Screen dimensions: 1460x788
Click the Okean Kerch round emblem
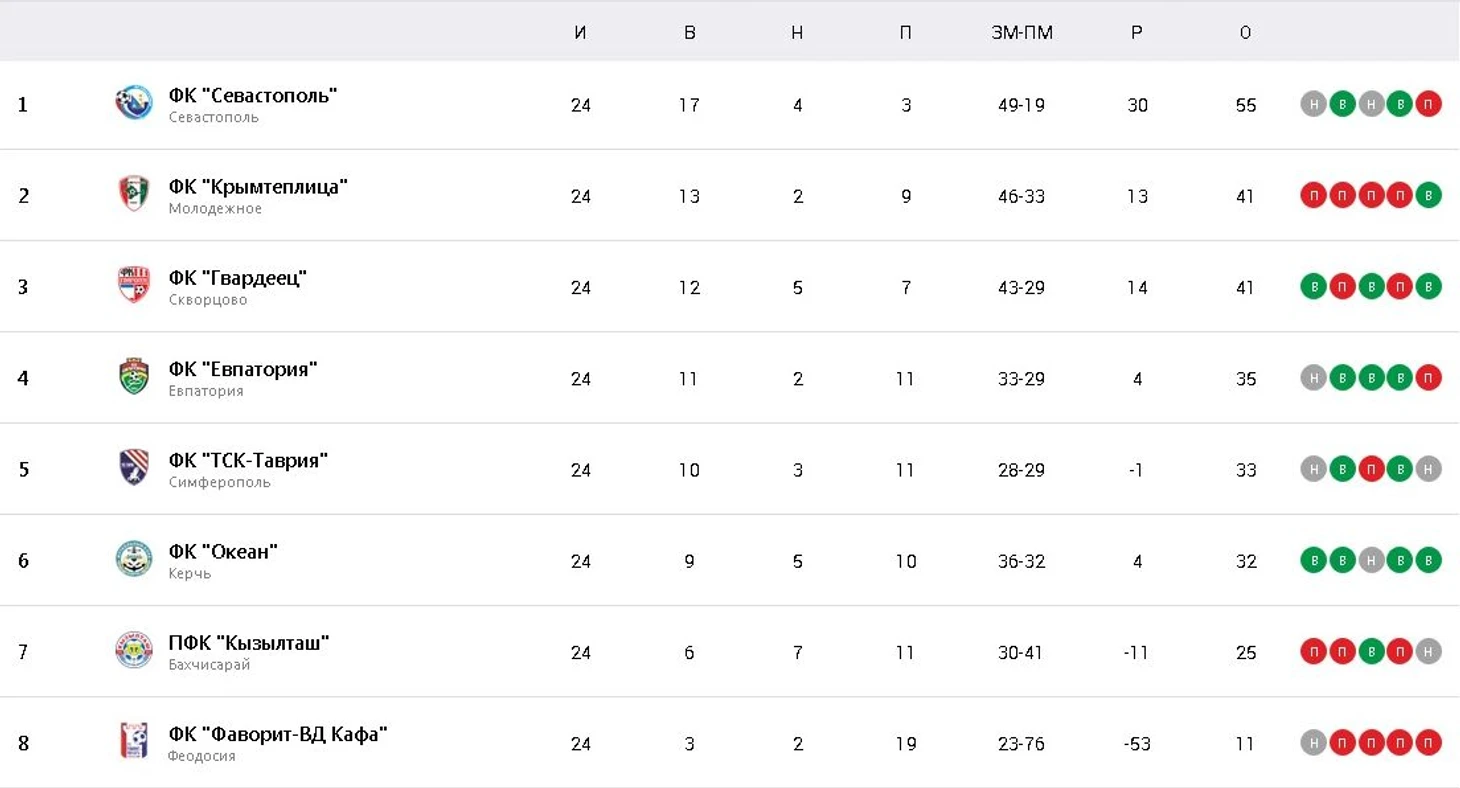(134, 559)
